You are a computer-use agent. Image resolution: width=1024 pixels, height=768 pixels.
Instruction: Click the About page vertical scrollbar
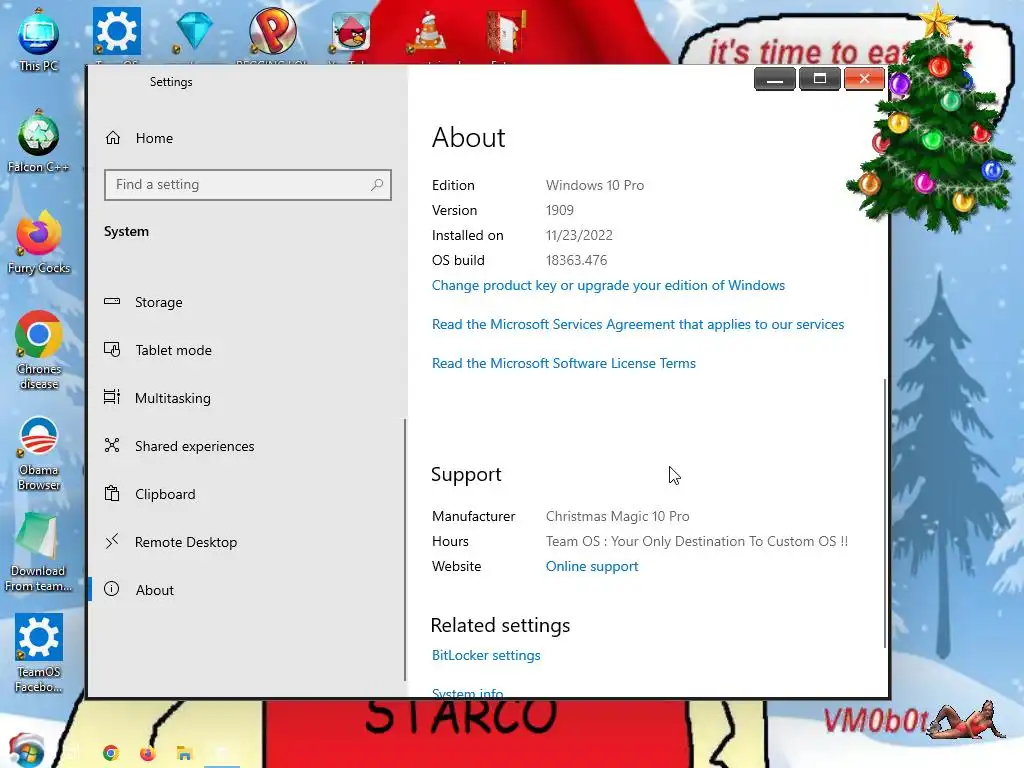885,513
